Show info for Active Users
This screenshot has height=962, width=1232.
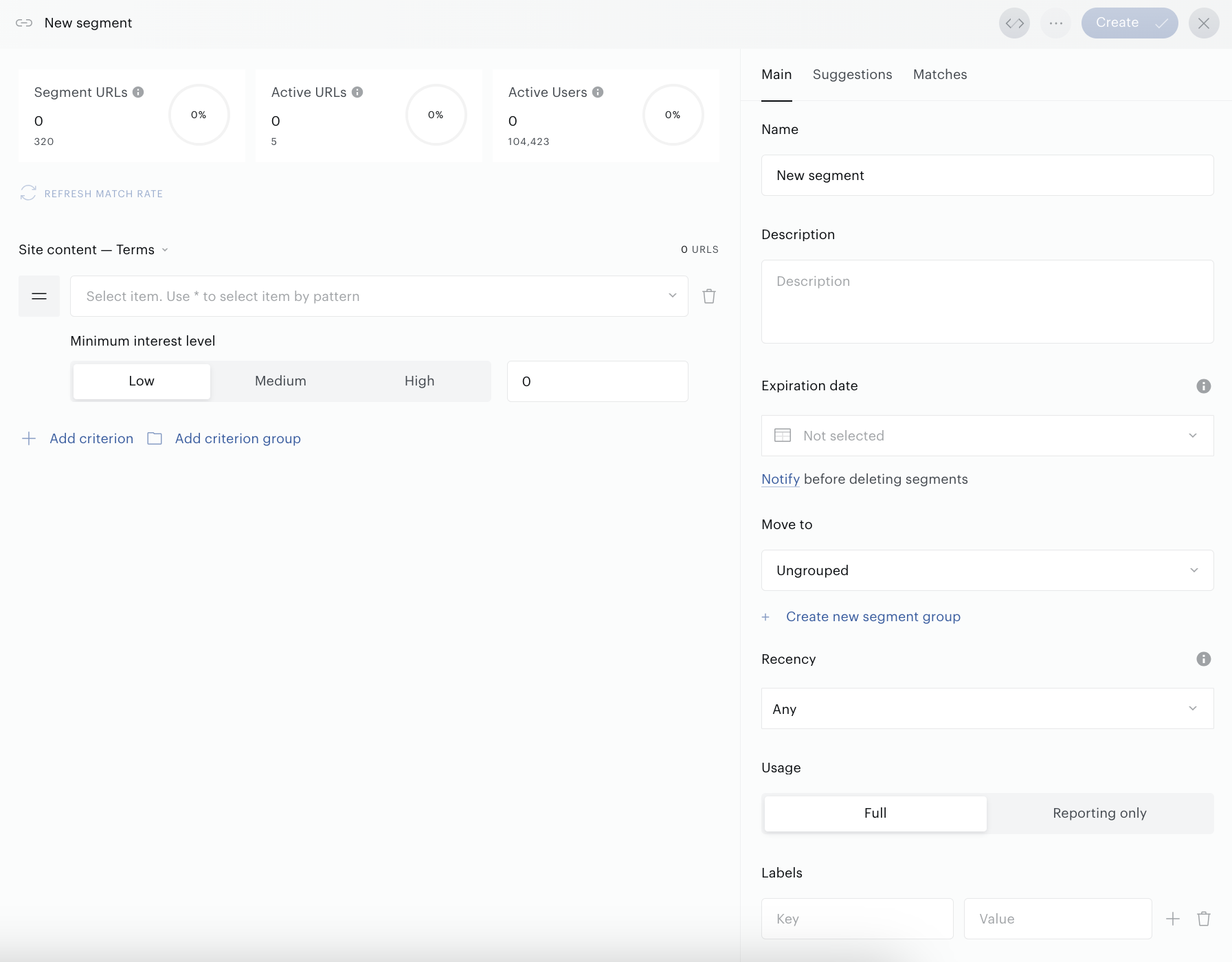point(598,92)
